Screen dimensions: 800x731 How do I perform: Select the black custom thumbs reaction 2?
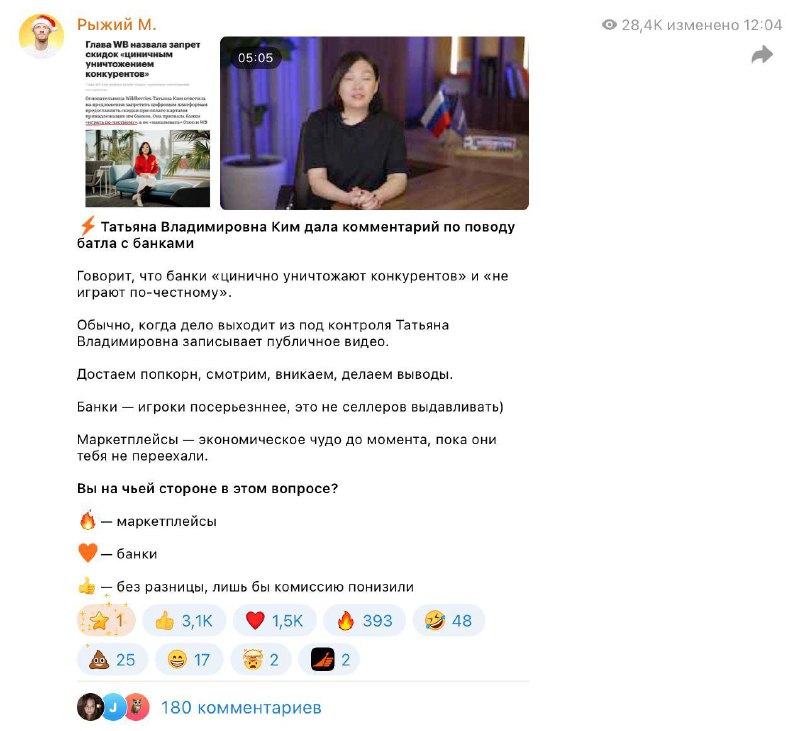coord(329,660)
